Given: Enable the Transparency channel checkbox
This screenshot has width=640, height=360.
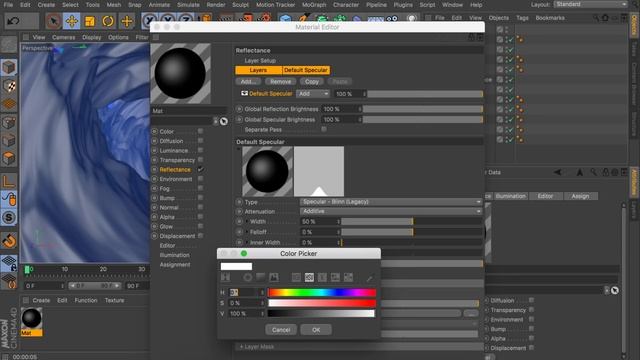Looking at the screenshot, I should click(200, 160).
